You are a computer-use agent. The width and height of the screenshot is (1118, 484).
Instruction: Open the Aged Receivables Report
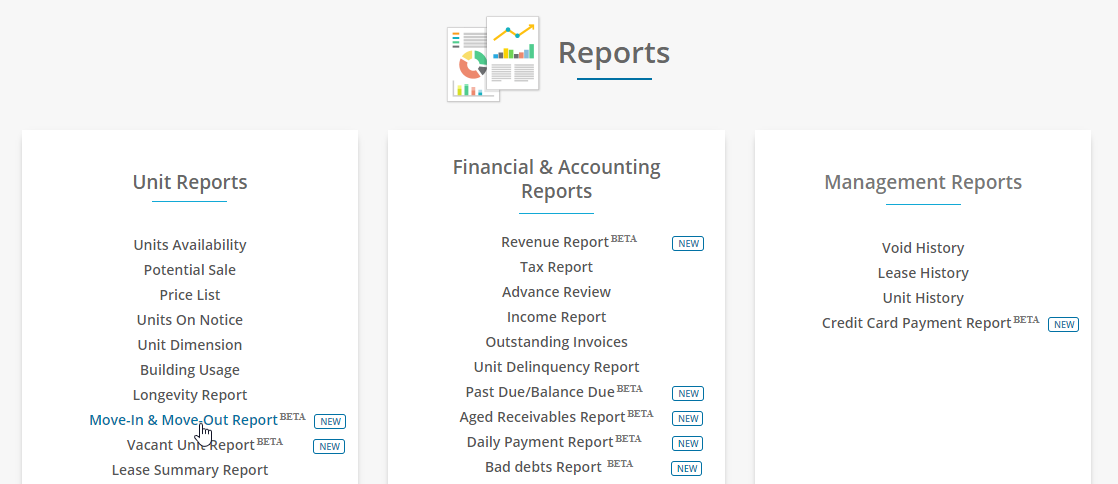coord(543,416)
